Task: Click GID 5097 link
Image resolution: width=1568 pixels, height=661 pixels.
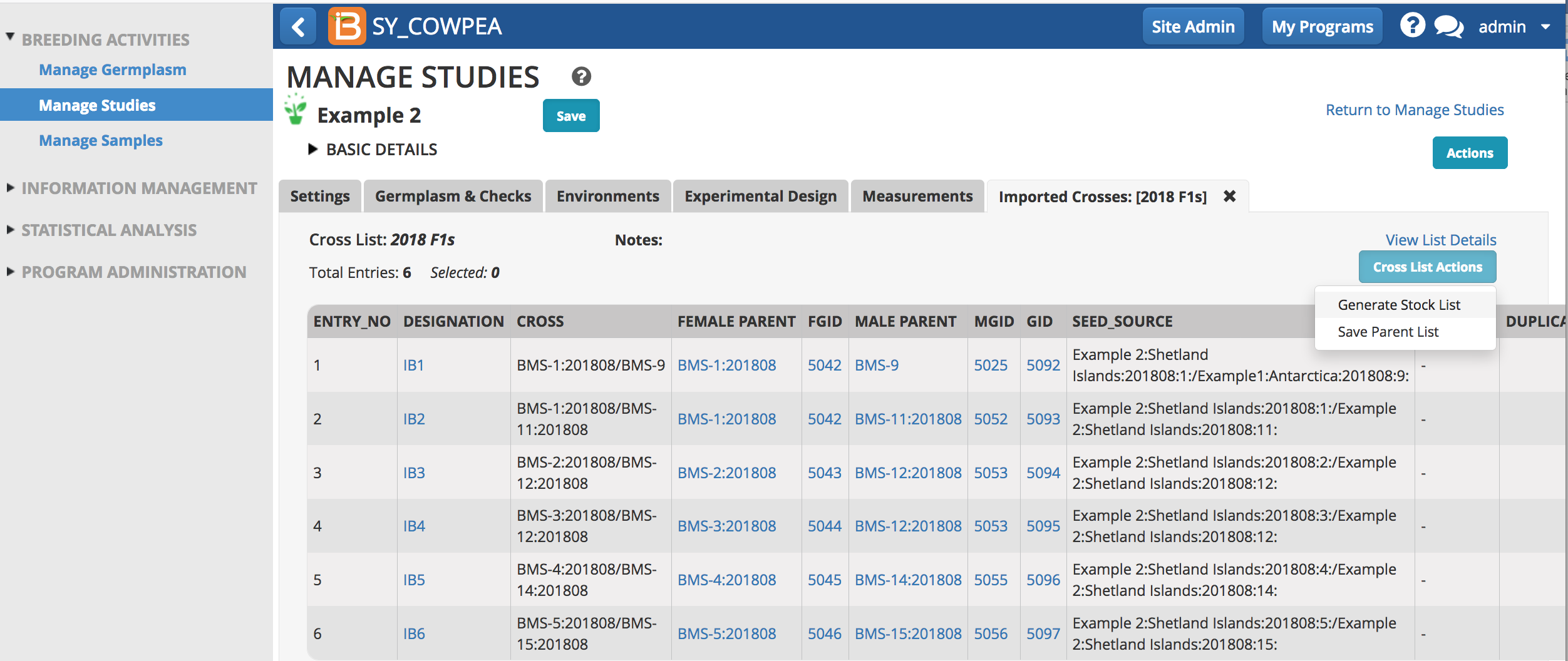Action: (1043, 633)
